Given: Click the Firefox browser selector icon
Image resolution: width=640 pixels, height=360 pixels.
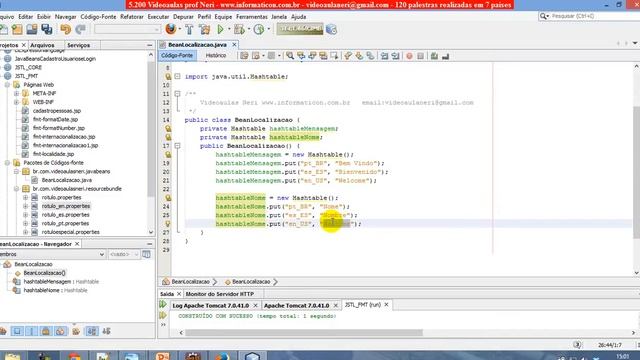Looking at the screenshot, I should click(x=171, y=29).
